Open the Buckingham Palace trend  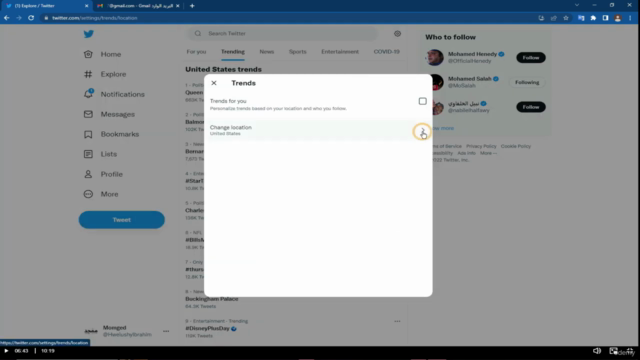pyautogui.click(x=211, y=299)
